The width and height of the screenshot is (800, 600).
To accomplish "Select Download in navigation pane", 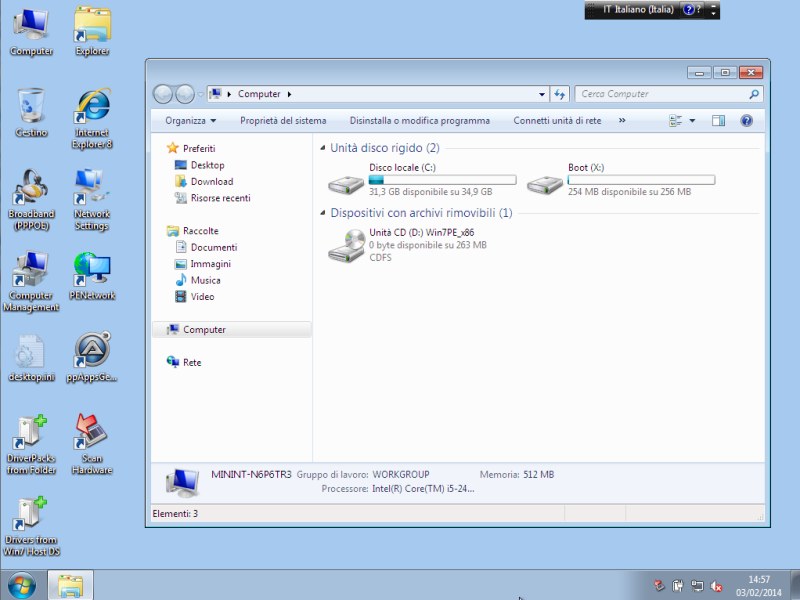I will pyautogui.click(x=204, y=181).
